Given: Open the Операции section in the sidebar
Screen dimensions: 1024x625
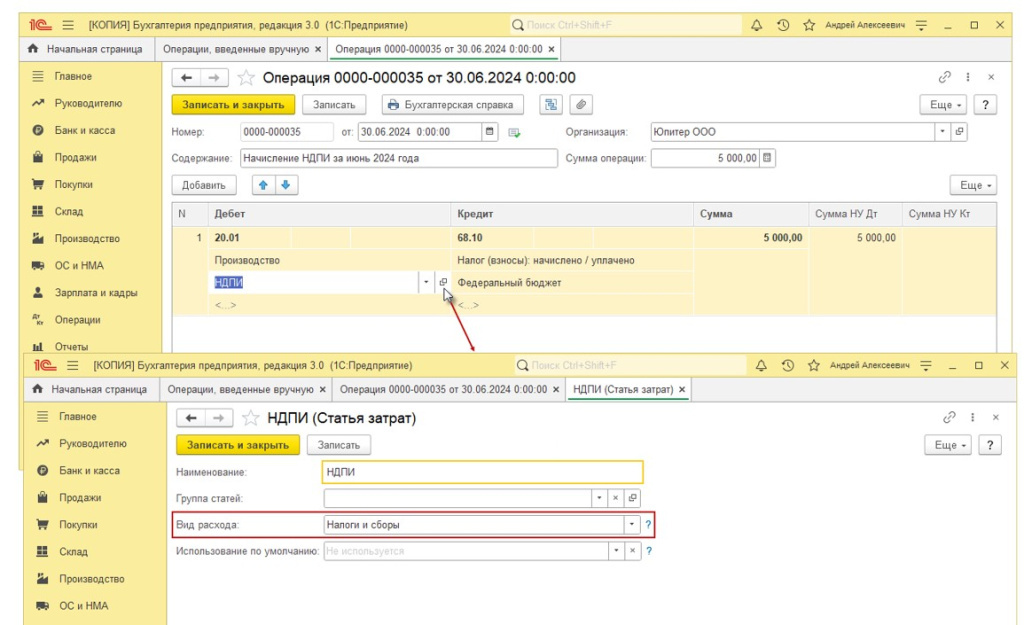Looking at the screenshot, I should pos(77,320).
